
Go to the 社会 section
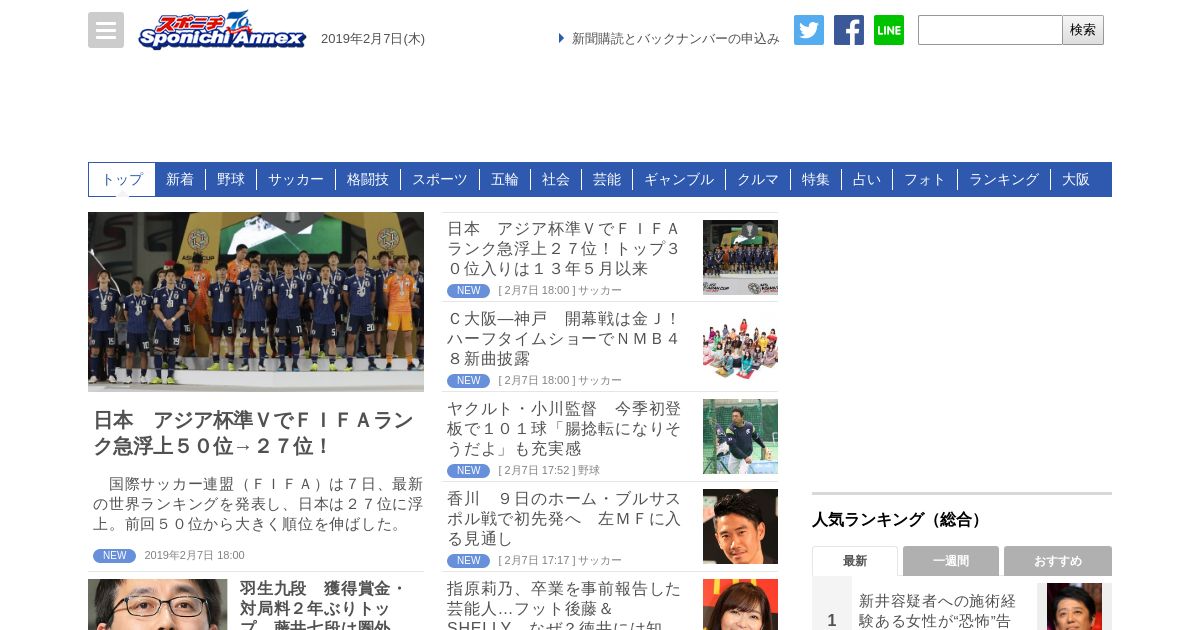(556, 179)
